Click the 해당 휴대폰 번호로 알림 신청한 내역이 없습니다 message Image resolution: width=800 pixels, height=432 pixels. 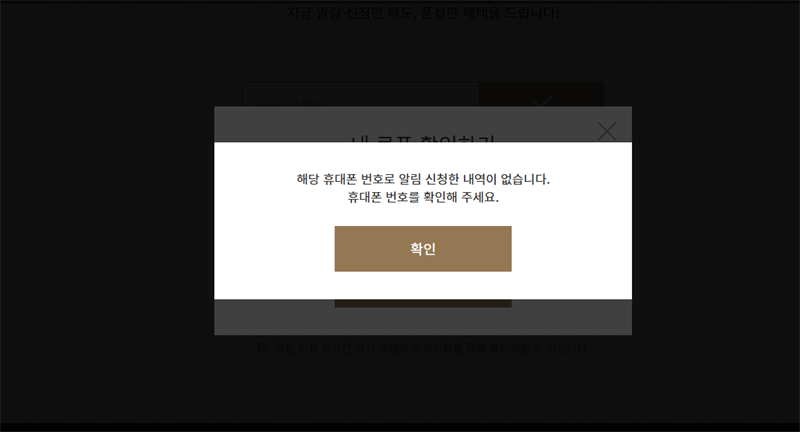point(423,179)
